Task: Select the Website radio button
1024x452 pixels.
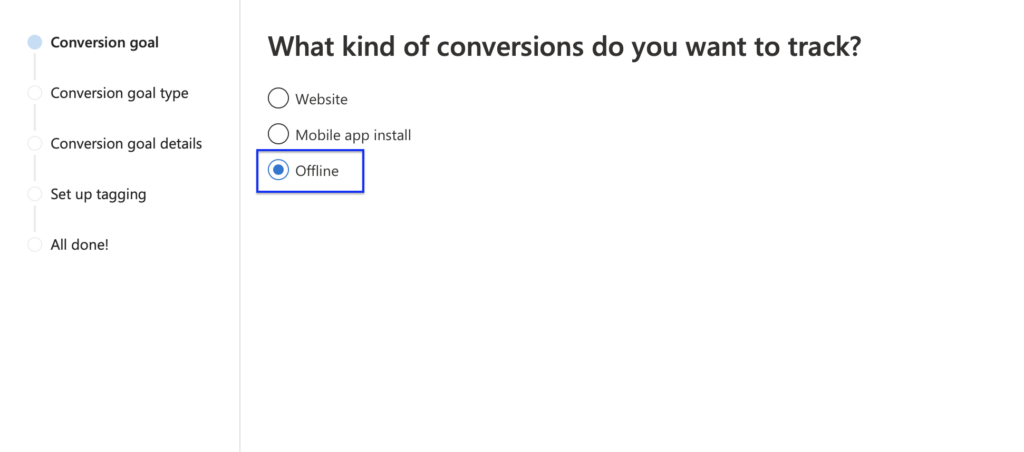Action: 278,98
